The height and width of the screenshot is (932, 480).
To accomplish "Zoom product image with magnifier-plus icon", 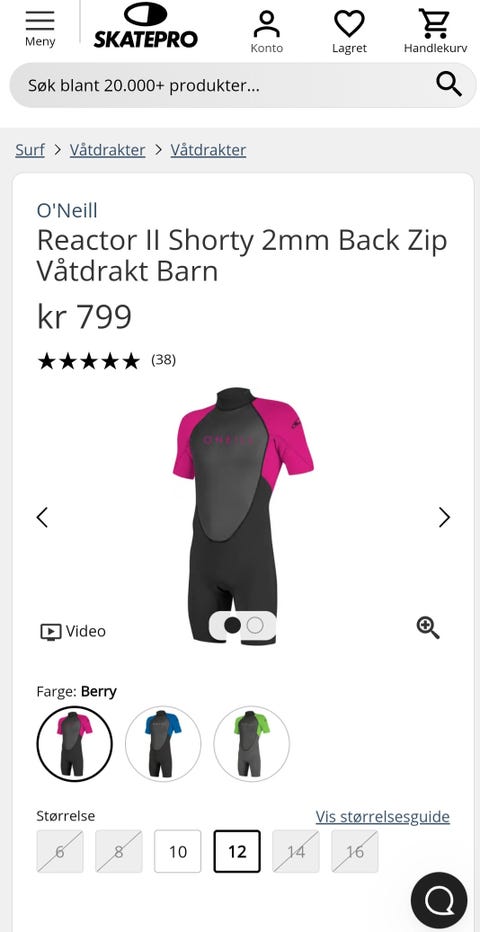I will 428,628.
